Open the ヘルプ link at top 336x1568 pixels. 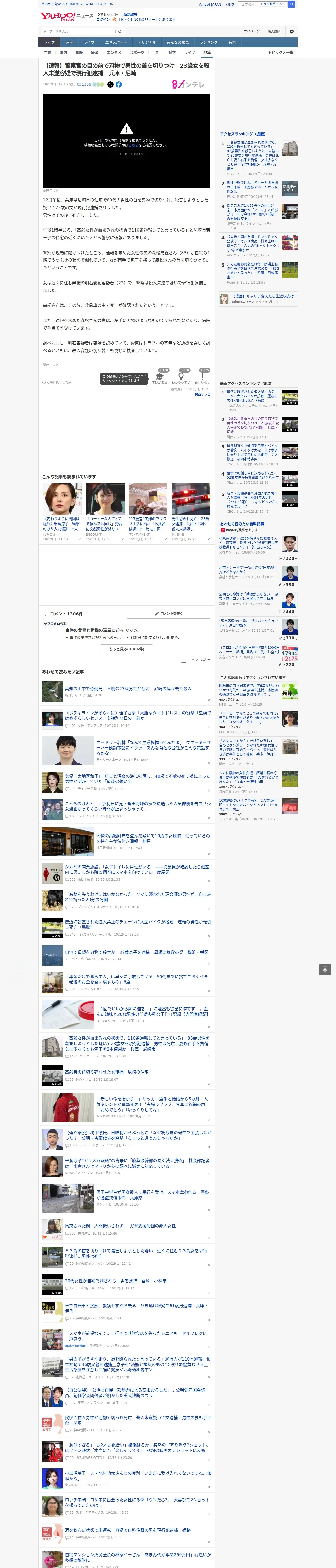229,4
